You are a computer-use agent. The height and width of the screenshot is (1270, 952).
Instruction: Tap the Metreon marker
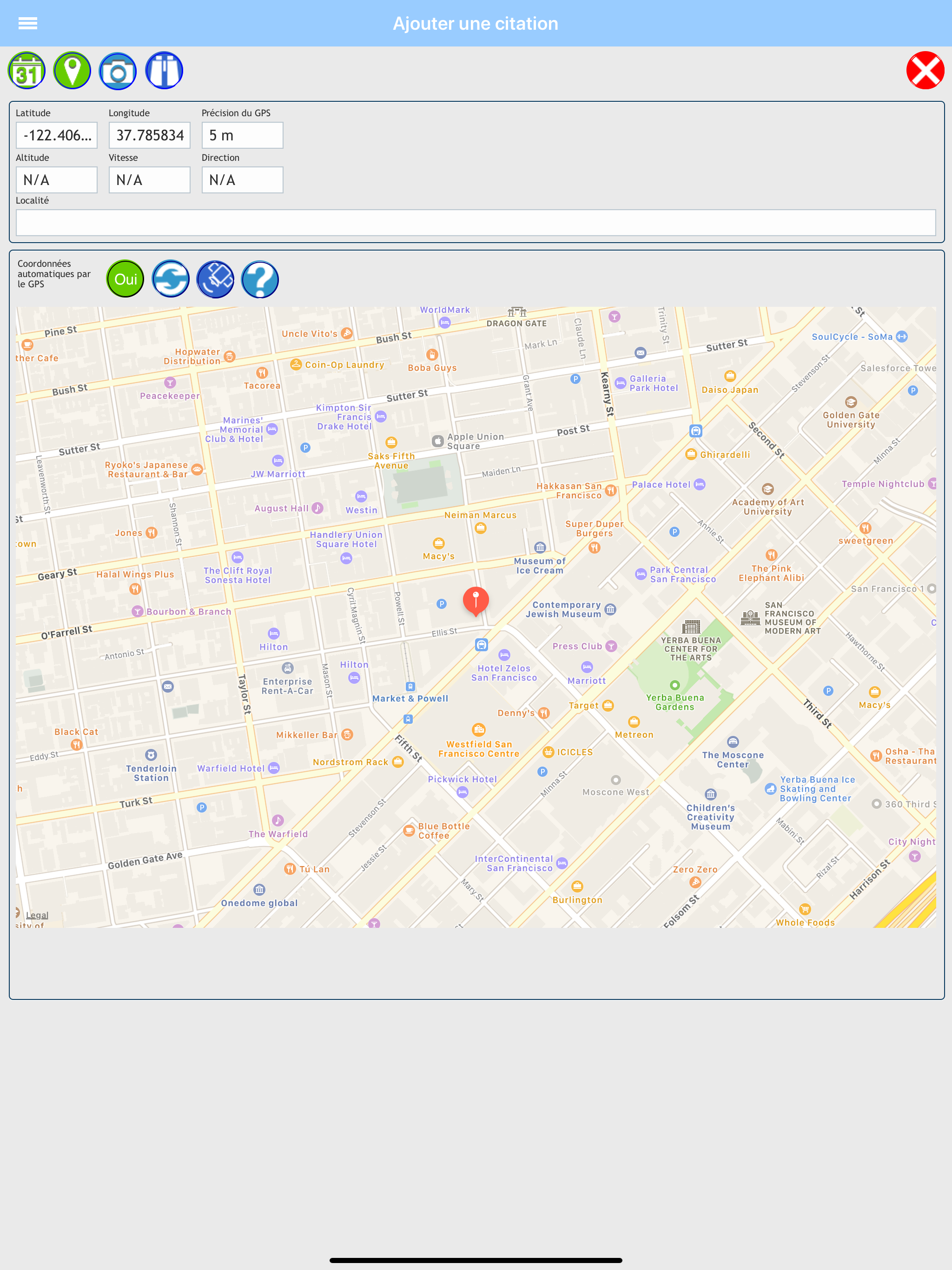pos(634,721)
